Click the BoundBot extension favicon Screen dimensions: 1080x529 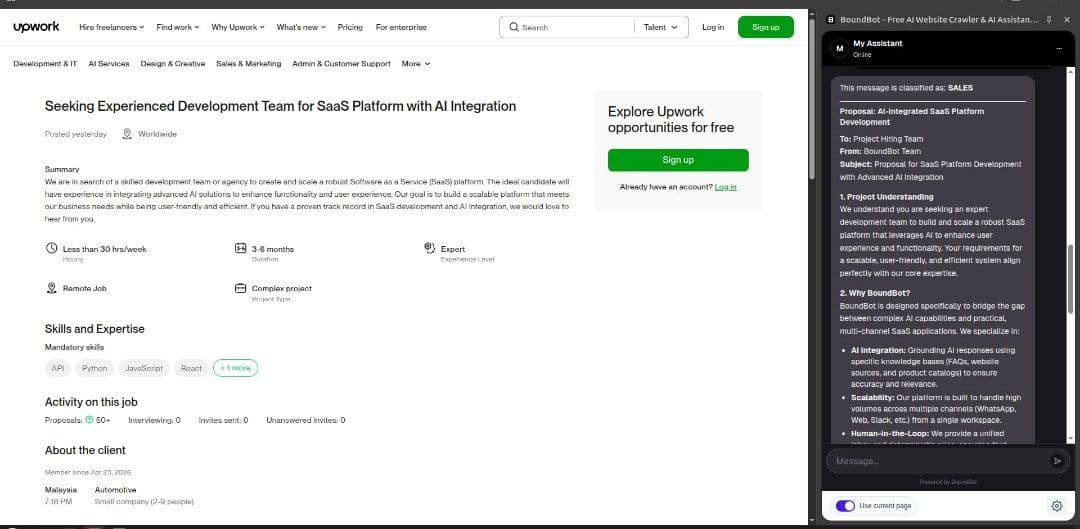coord(831,20)
